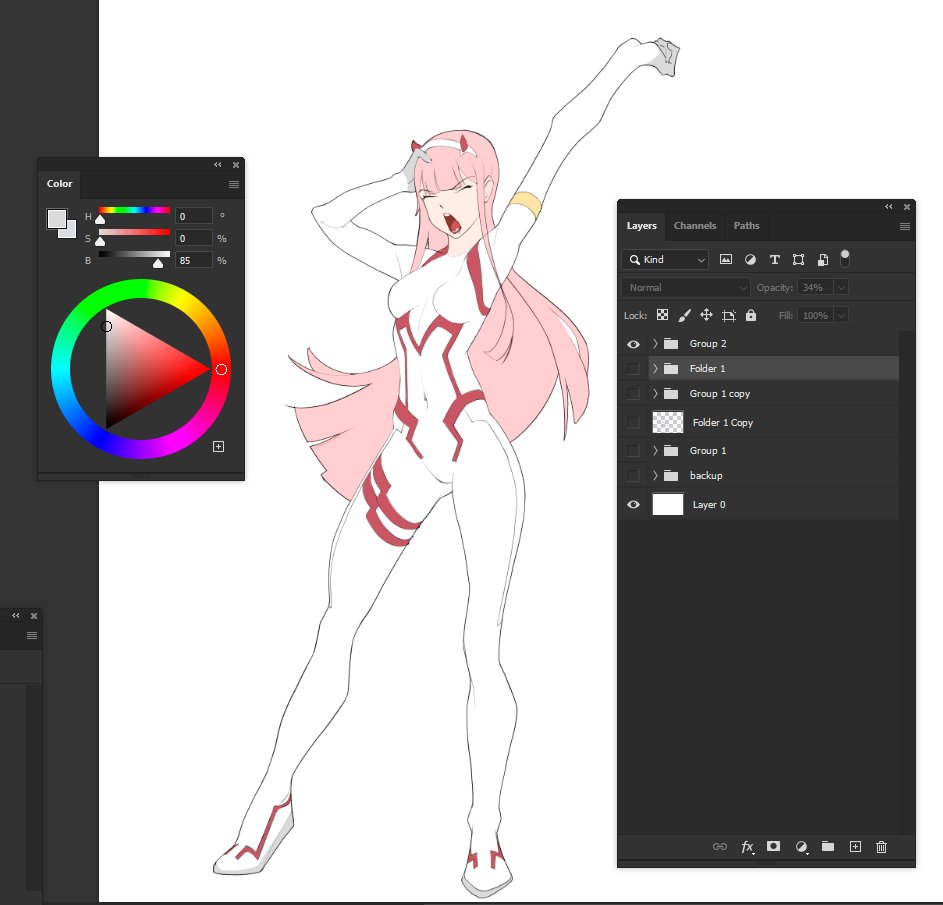The image size is (943, 905).
Task: Add a layer style with fx icon
Action: pos(748,847)
